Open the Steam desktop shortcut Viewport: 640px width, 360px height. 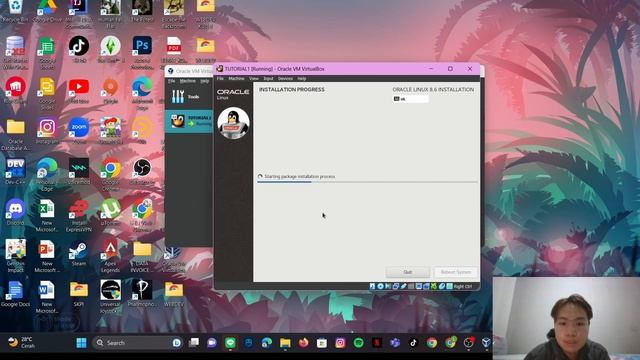79,253
